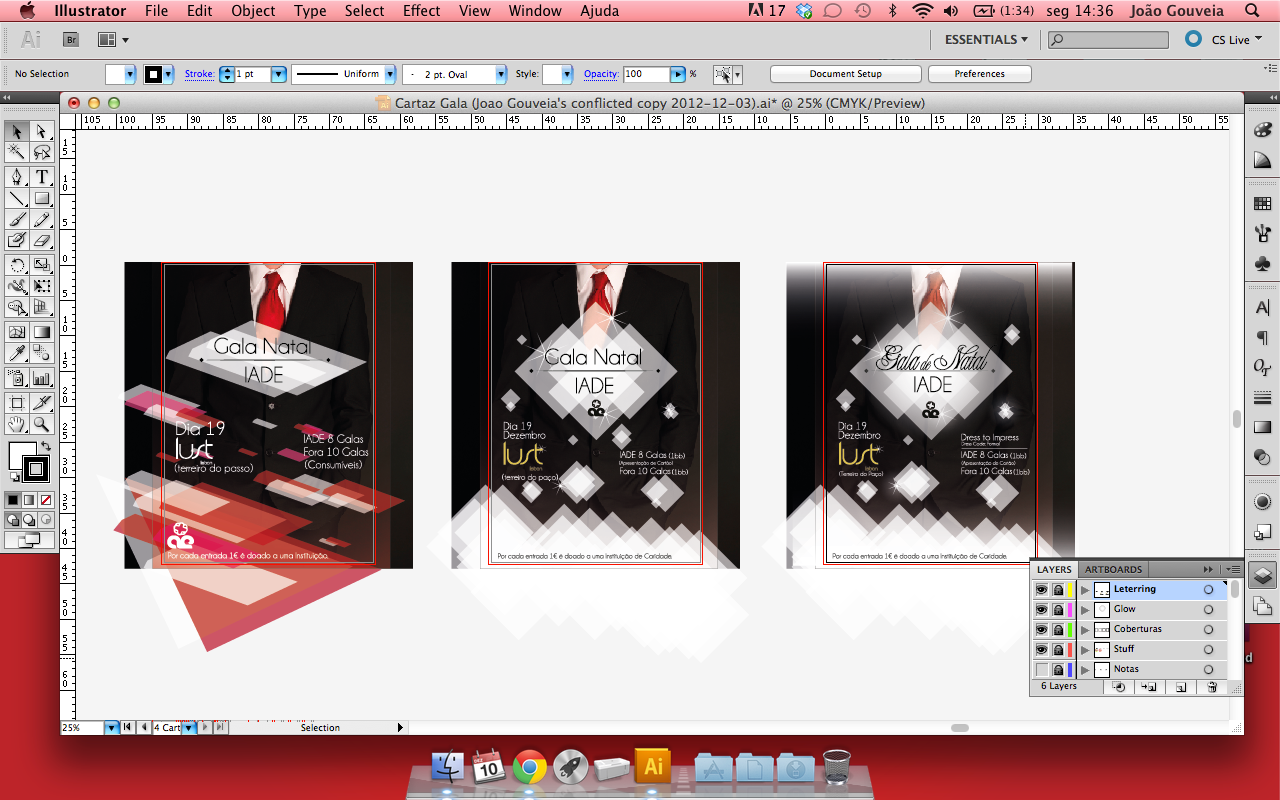The width and height of the screenshot is (1280, 800).
Task: Expand the Stuff layer triangle
Action: (1085, 650)
